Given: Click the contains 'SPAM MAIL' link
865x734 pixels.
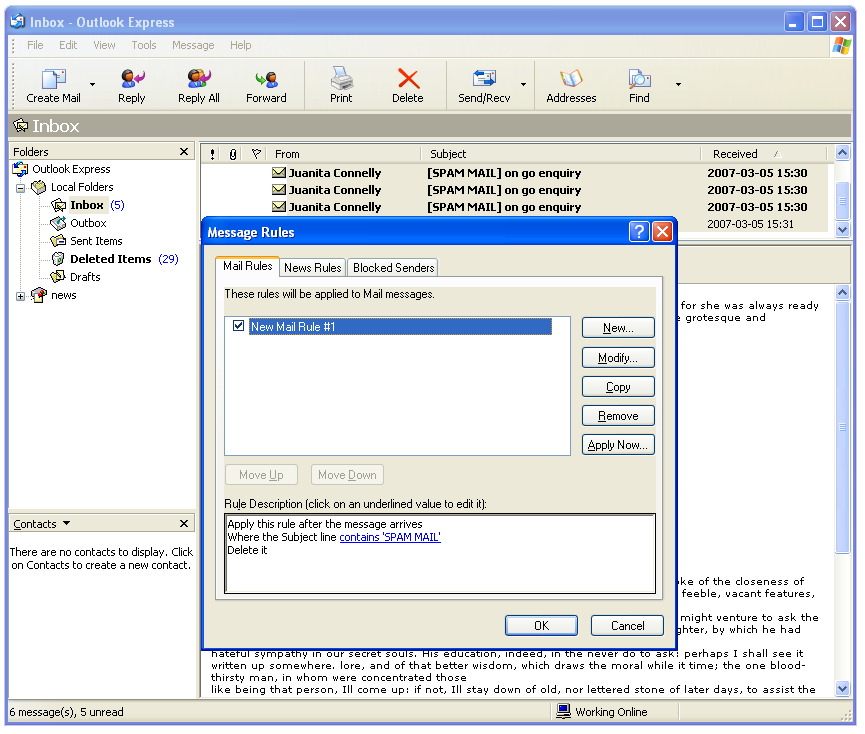Looking at the screenshot, I should click(390, 537).
